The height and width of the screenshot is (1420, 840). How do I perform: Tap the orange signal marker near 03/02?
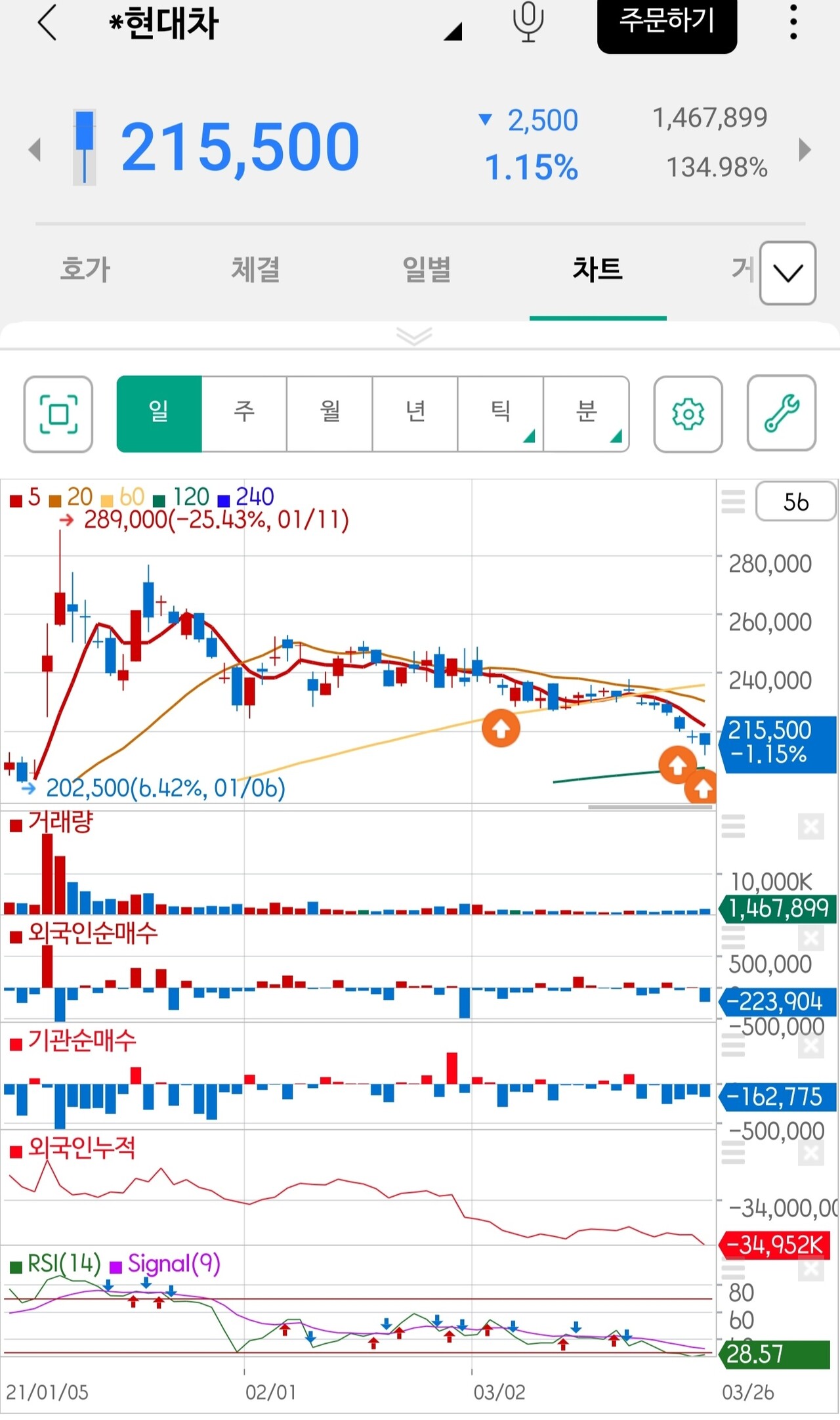click(x=501, y=729)
